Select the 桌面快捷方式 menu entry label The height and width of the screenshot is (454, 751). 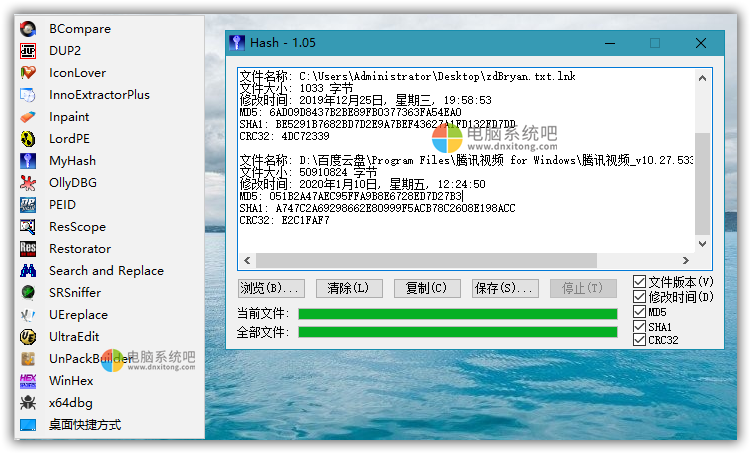(x=85, y=425)
